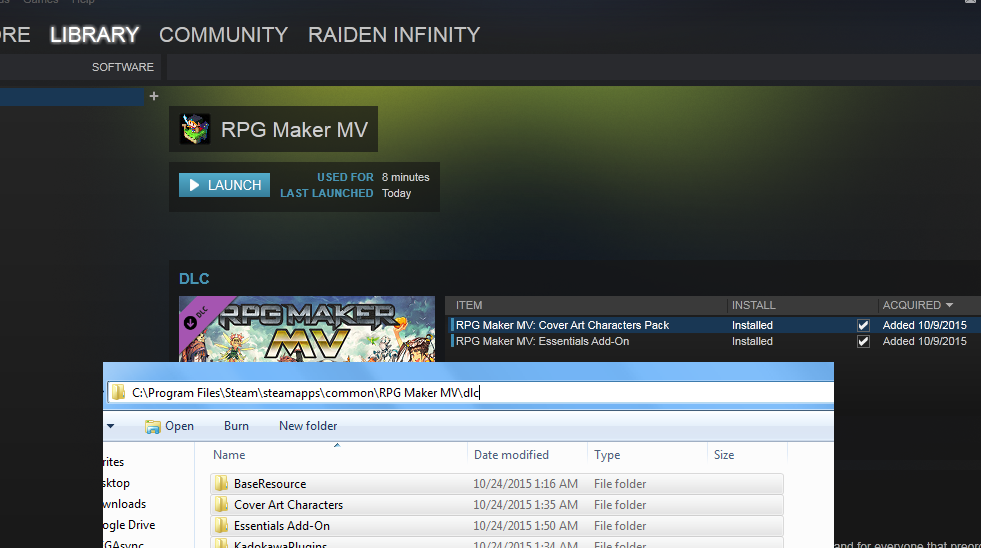Click the selected item in Steam sidebar
This screenshot has height=548, width=981.
click(x=72, y=96)
